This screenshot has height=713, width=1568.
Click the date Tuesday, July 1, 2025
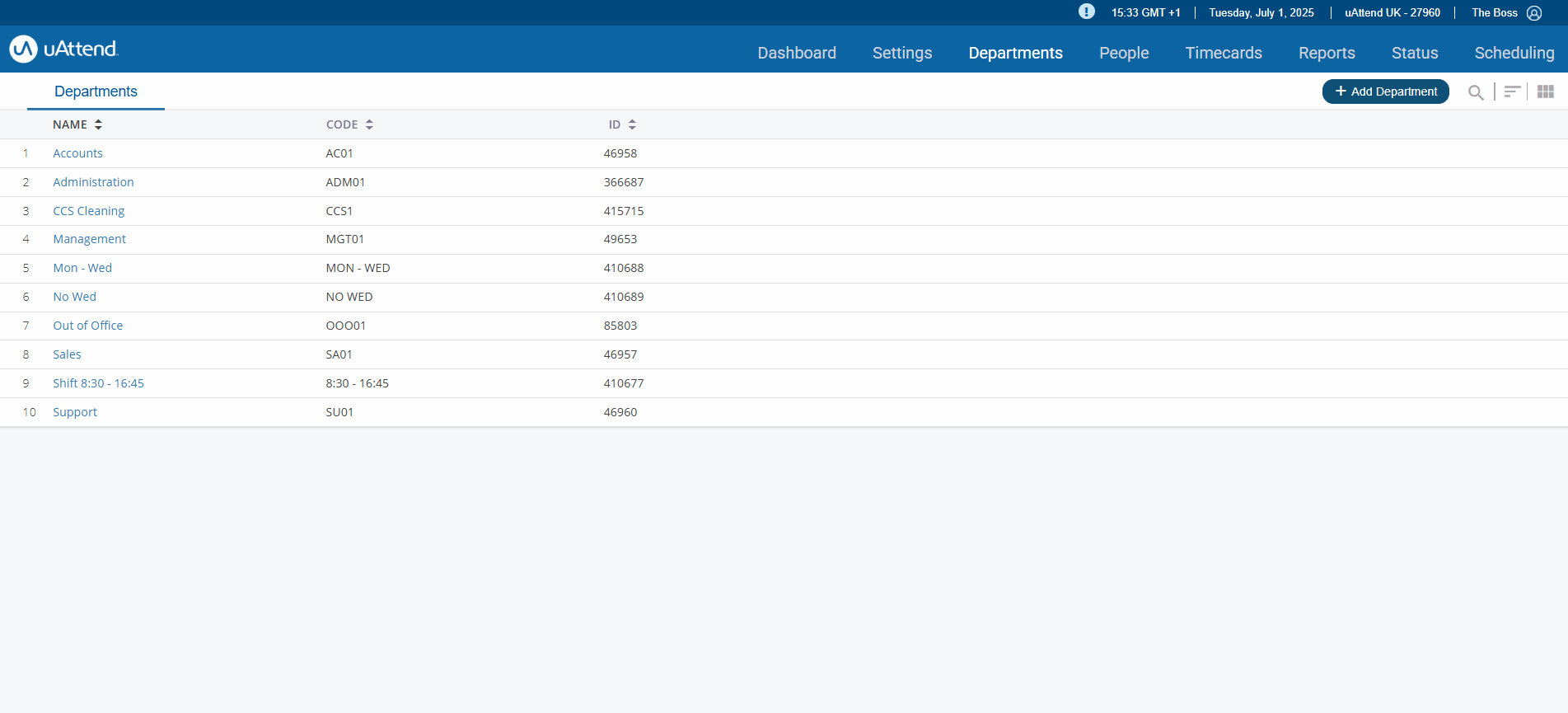[1261, 12]
